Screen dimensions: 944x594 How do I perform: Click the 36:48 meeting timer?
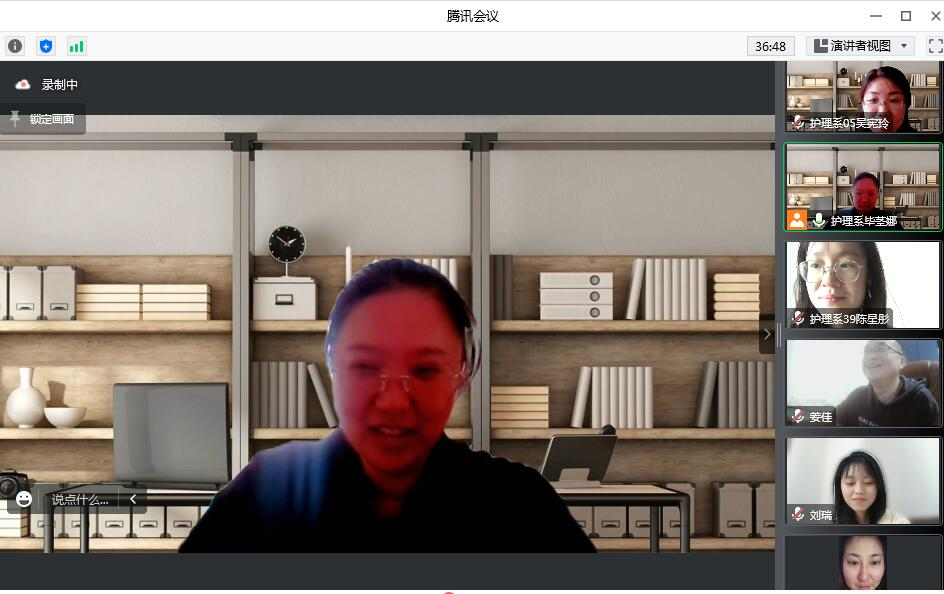pos(770,46)
